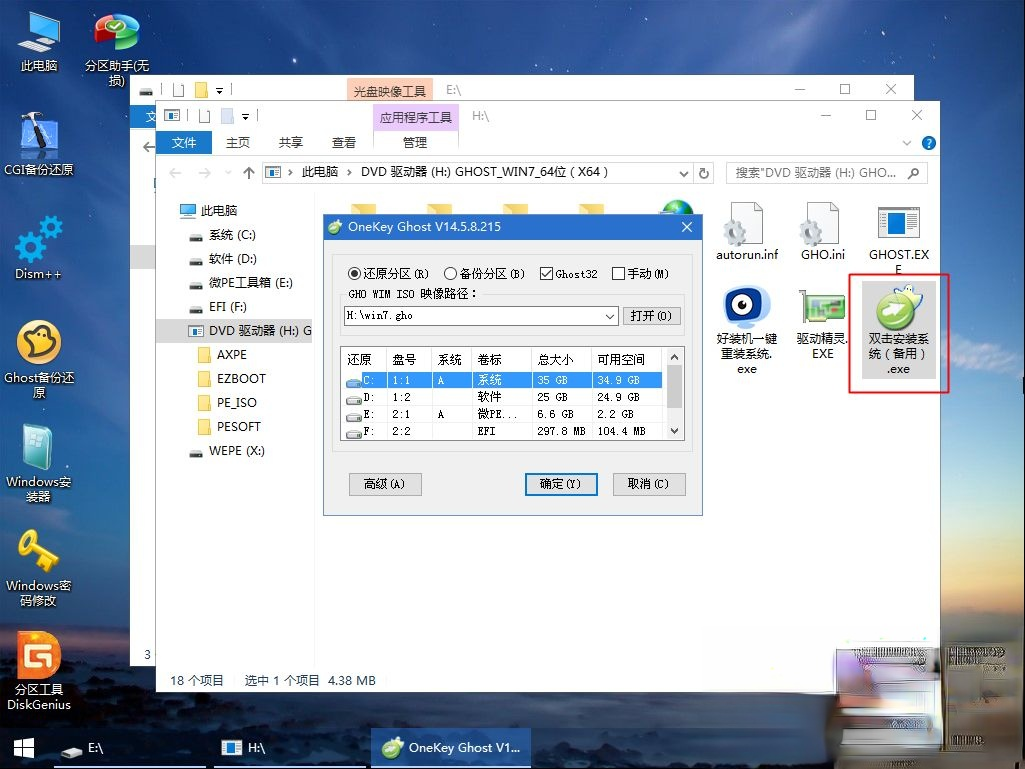
Task: Open recent locations dropdown near nav arrows
Action: pos(228,173)
